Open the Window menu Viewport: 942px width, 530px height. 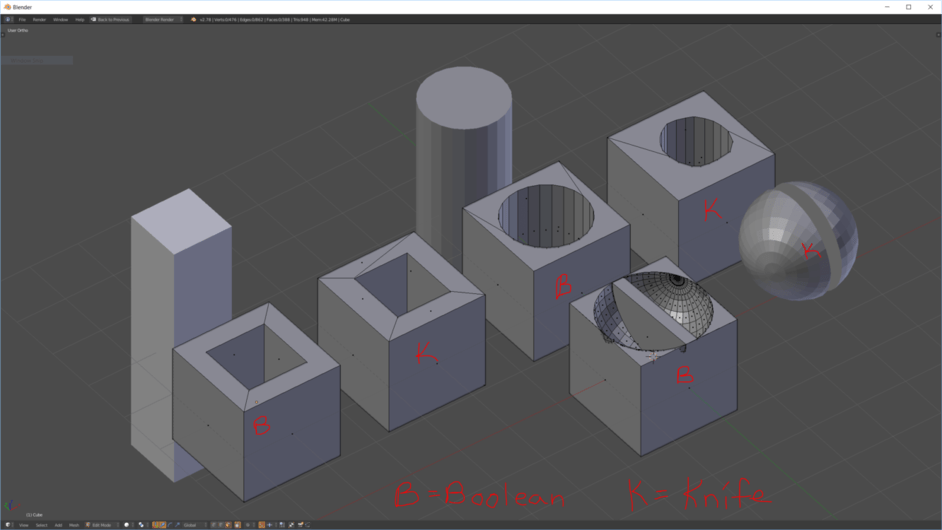(60, 19)
